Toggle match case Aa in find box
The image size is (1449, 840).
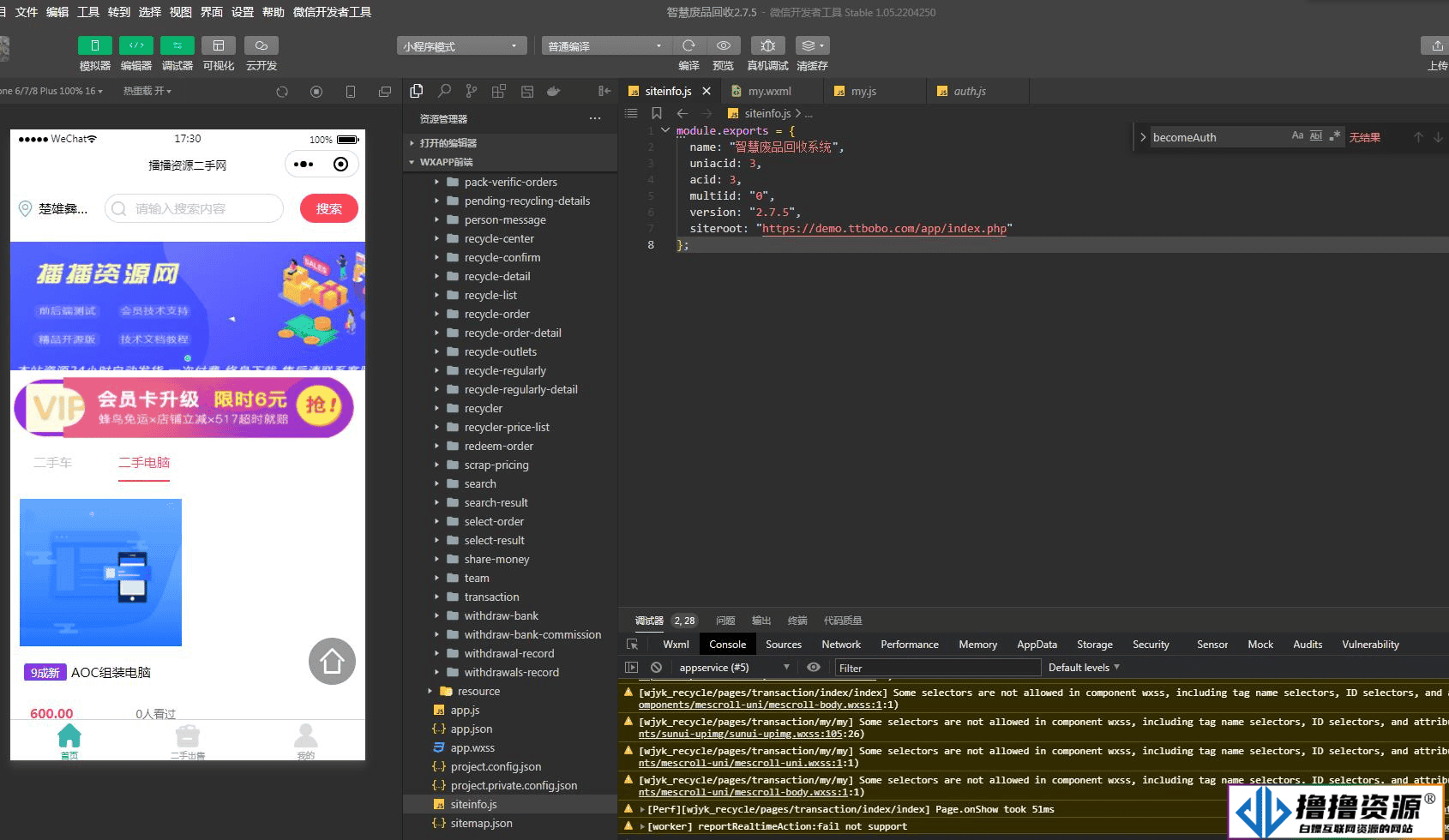click(x=1297, y=136)
